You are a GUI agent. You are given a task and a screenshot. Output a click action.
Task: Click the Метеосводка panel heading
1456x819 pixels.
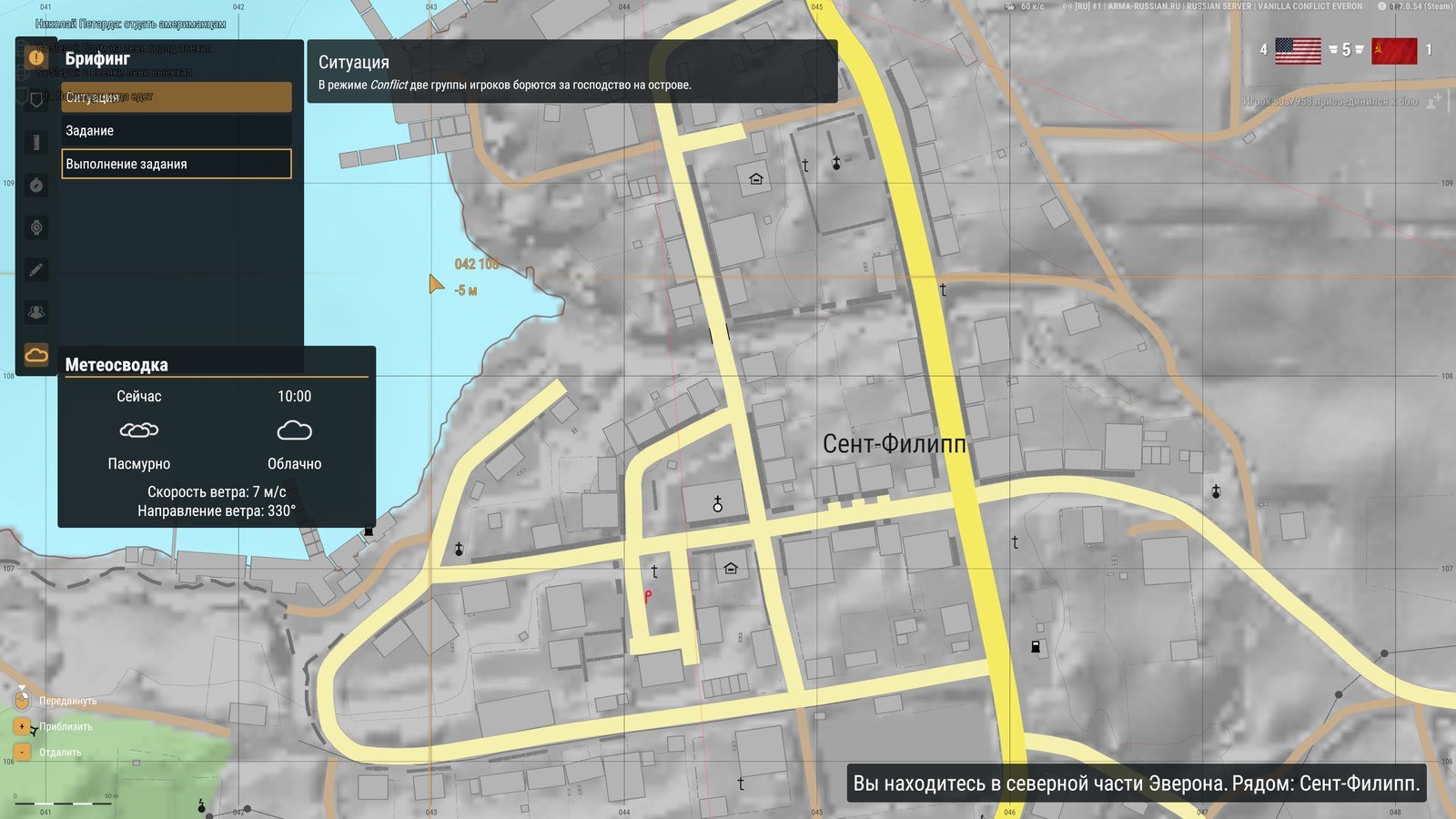[116, 365]
